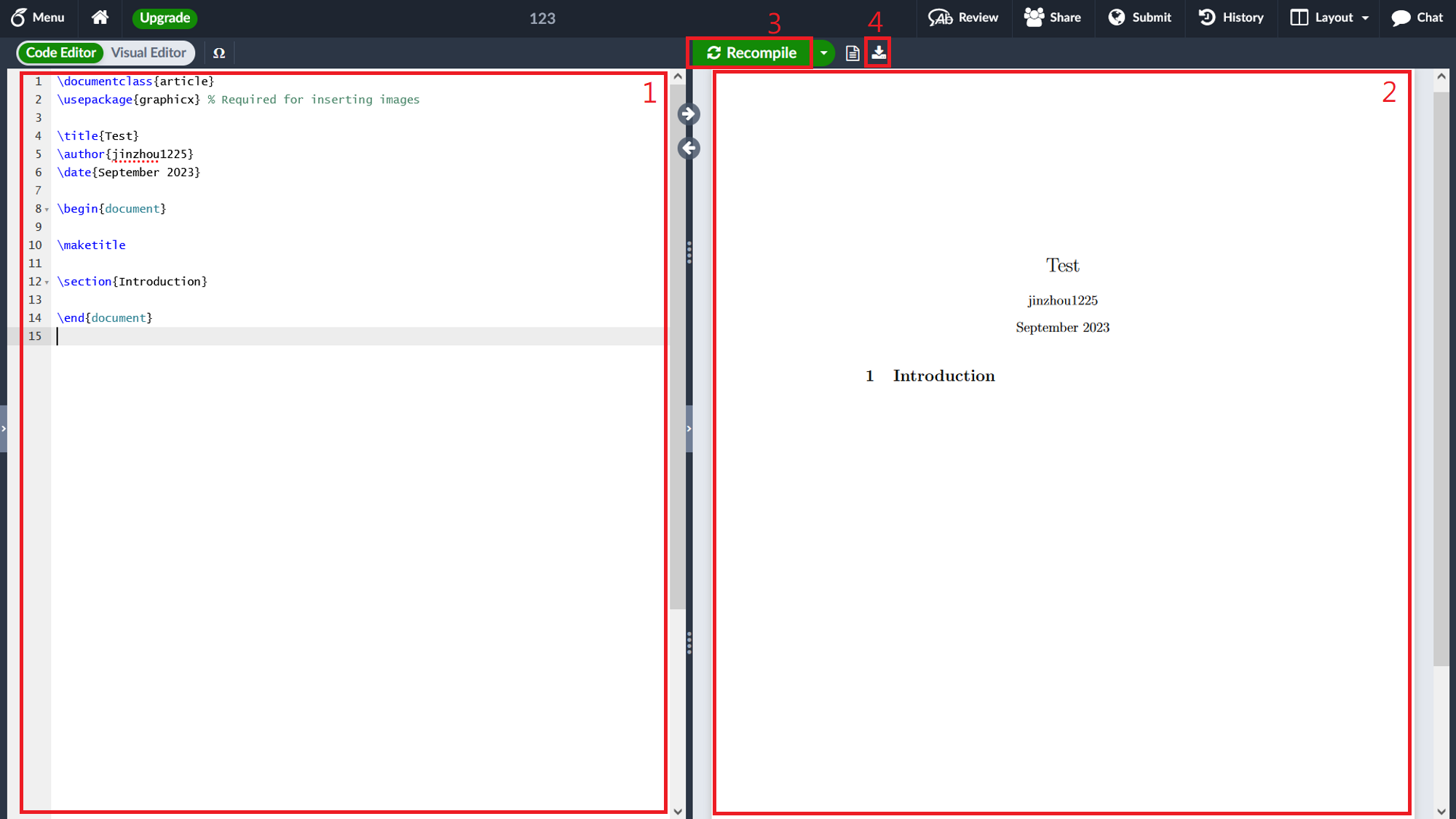Open the History view

pos(1231,17)
